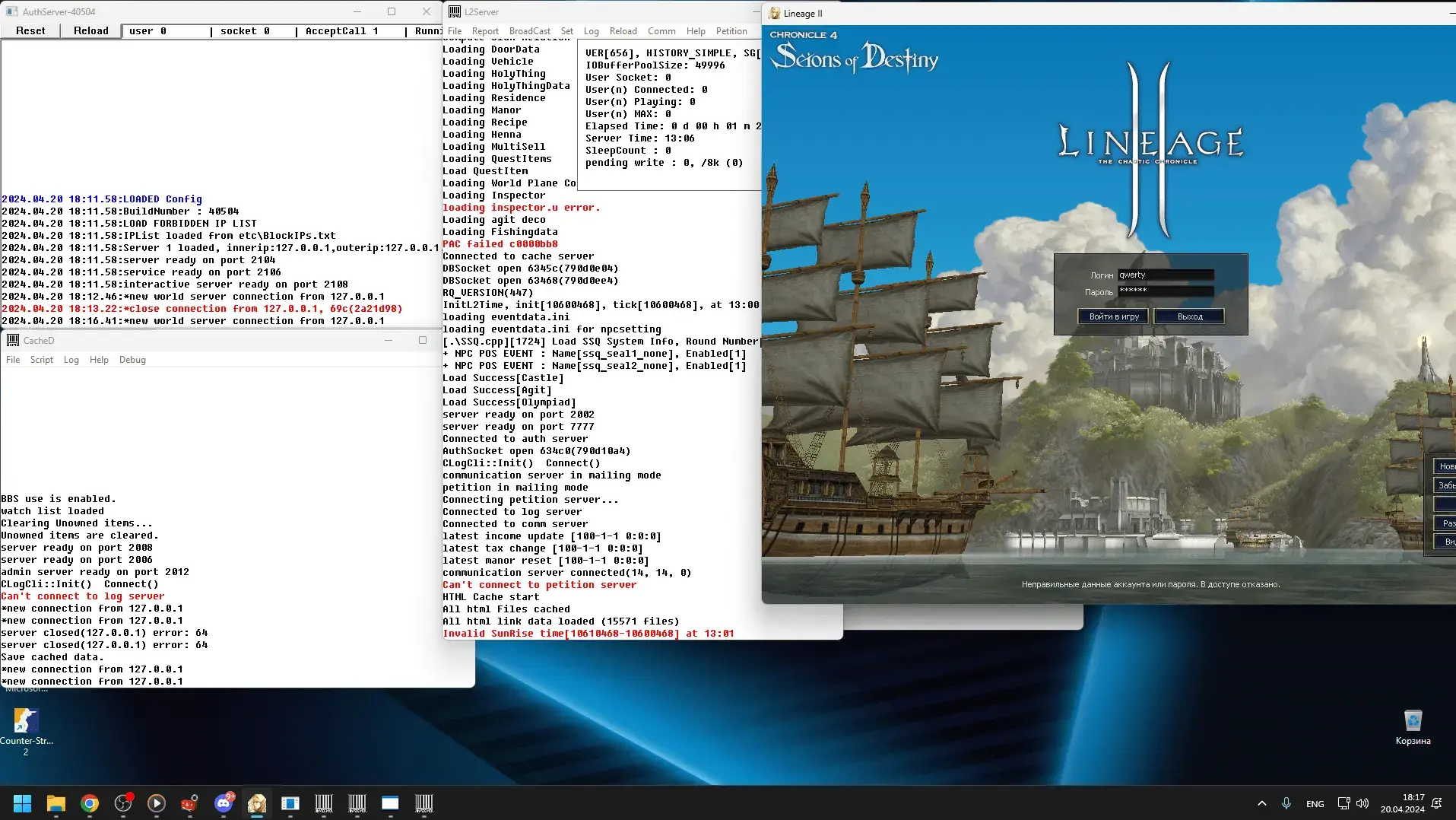
Task: Open the Корзина recycle bin icon
Action: (1413, 727)
